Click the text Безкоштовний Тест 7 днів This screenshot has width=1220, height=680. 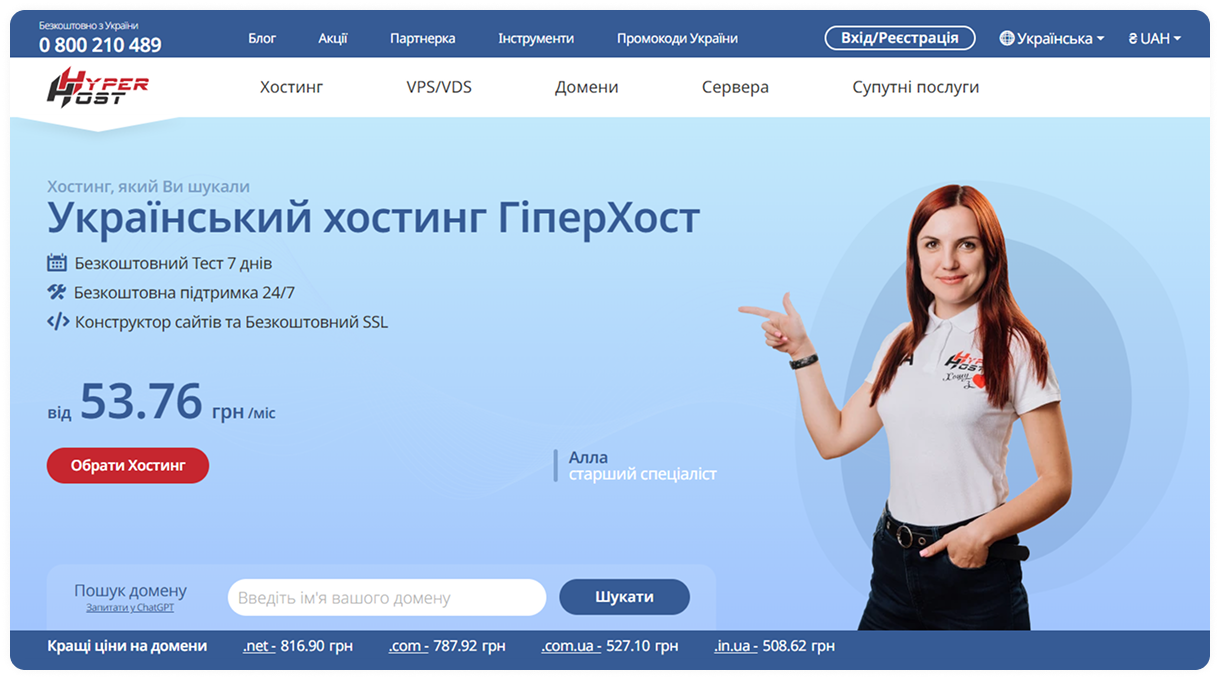(173, 263)
